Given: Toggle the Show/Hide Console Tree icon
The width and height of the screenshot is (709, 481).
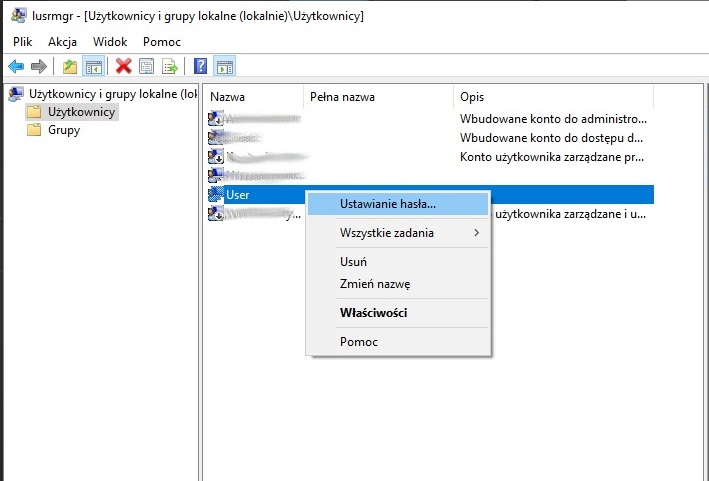Looking at the screenshot, I should pos(94,66).
